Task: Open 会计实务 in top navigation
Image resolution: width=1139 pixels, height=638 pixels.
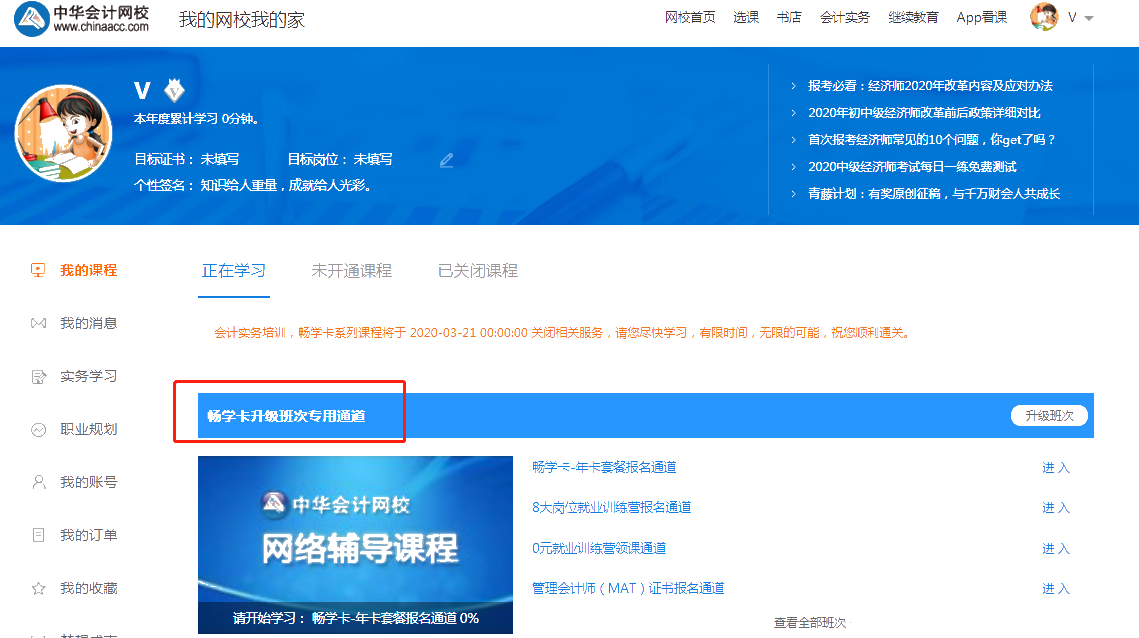Action: (x=845, y=17)
